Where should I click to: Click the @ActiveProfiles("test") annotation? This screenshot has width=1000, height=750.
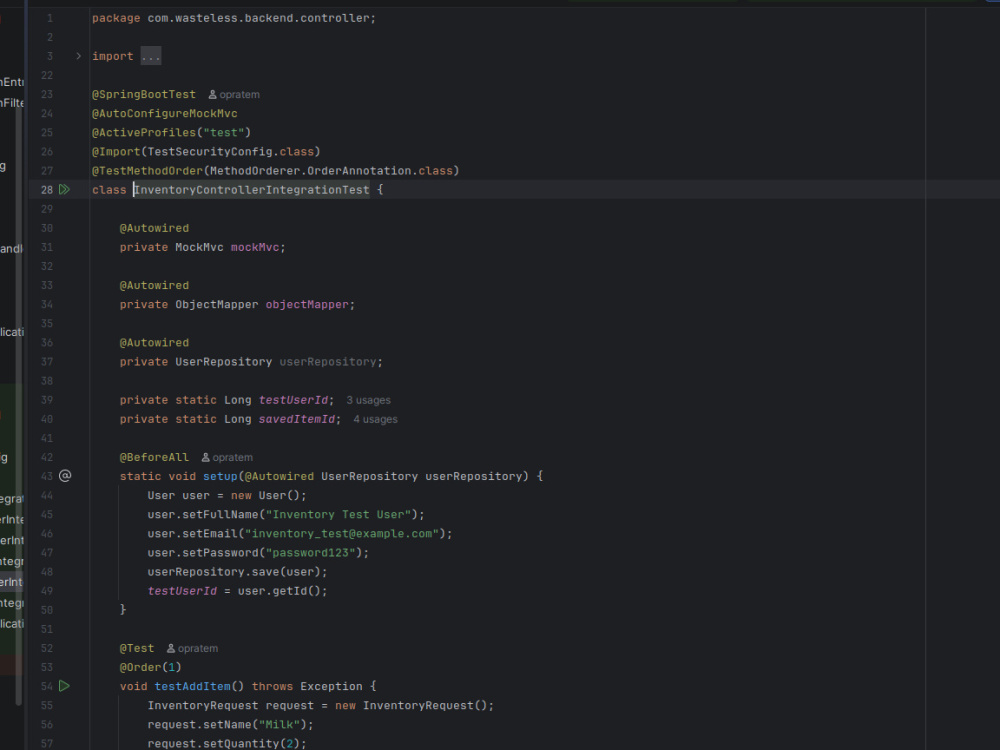coord(172,133)
